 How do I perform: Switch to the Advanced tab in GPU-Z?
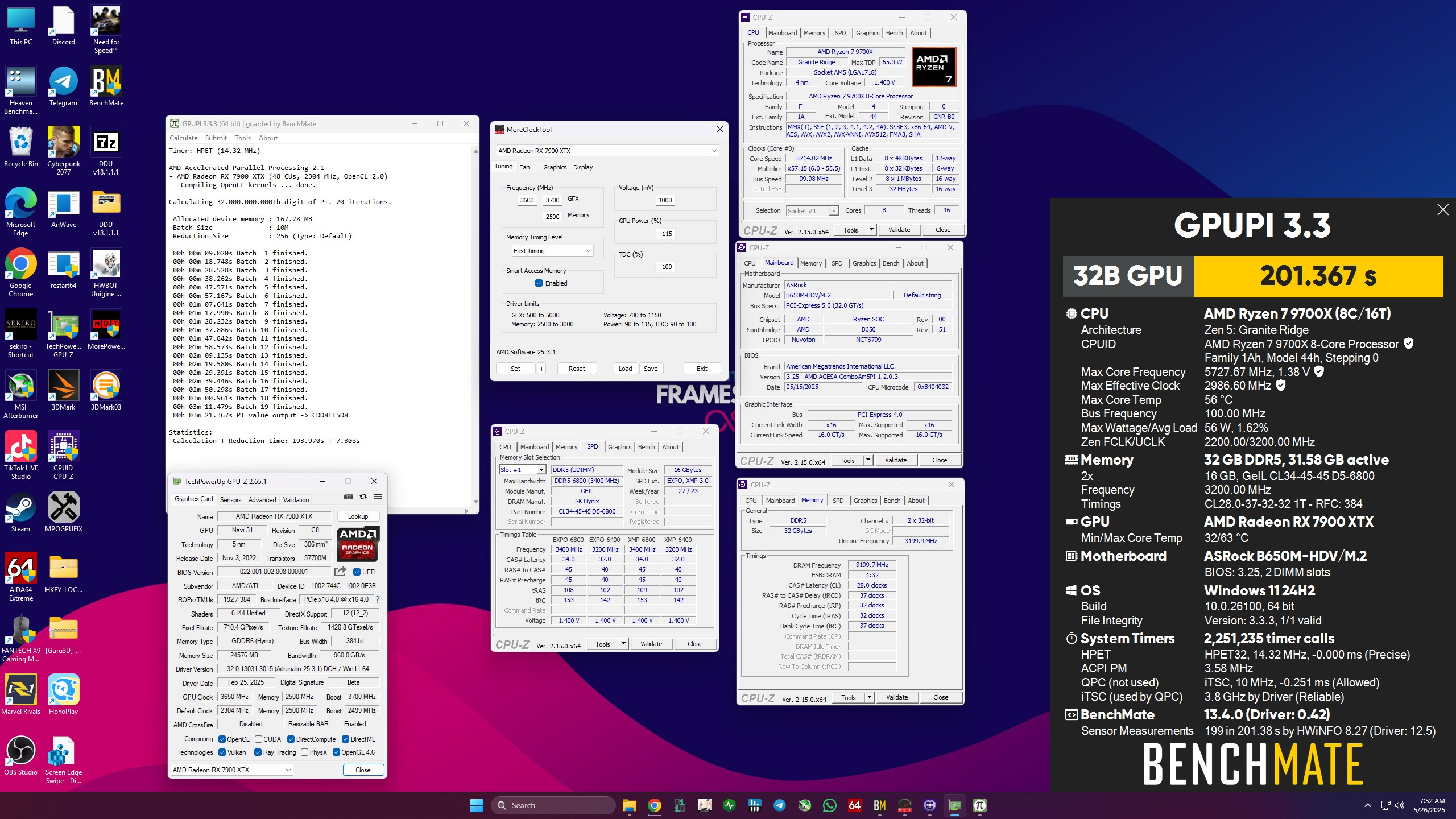(x=262, y=500)
